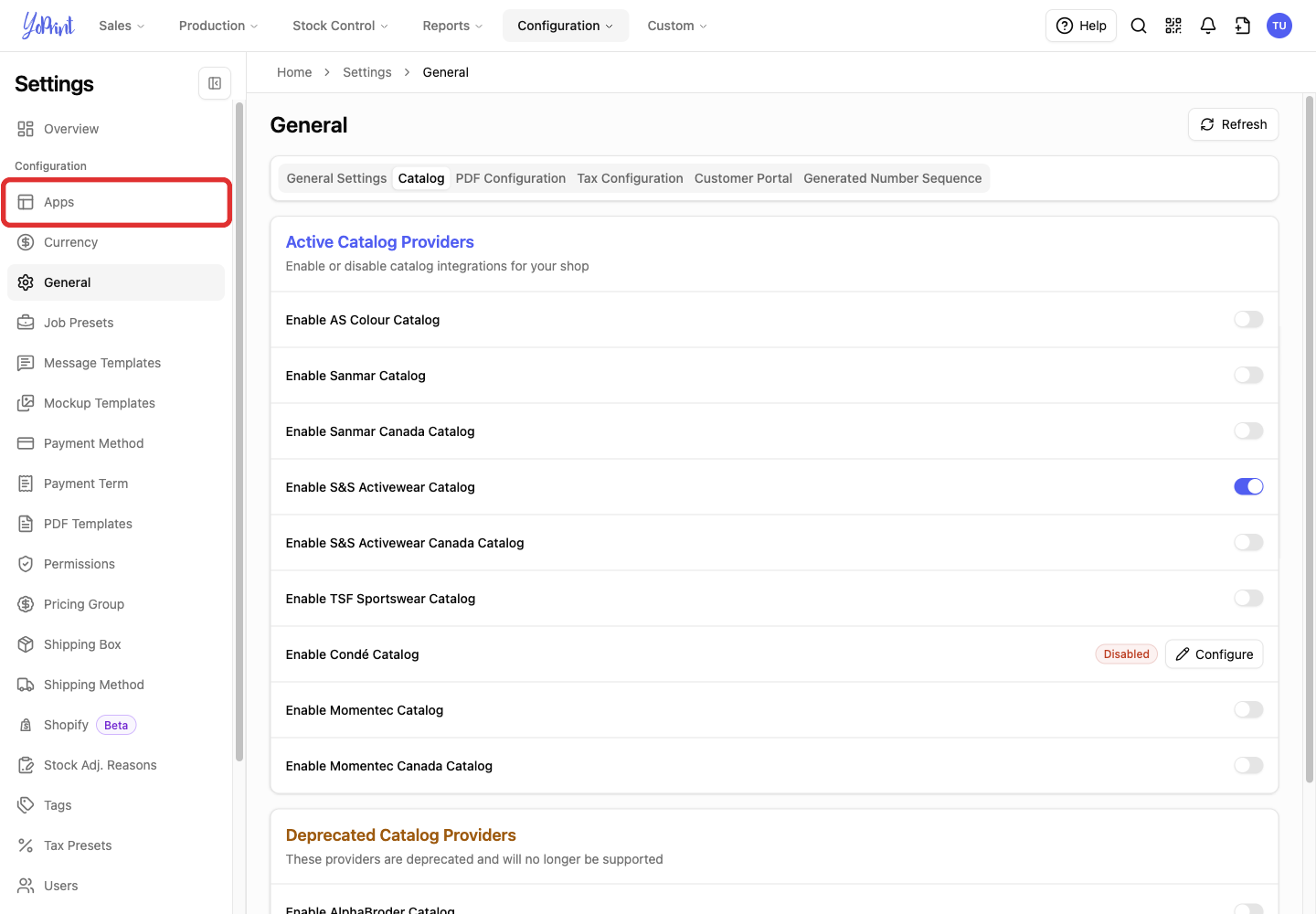
Task: Expand the Custom menu
Action: point(677,26)
